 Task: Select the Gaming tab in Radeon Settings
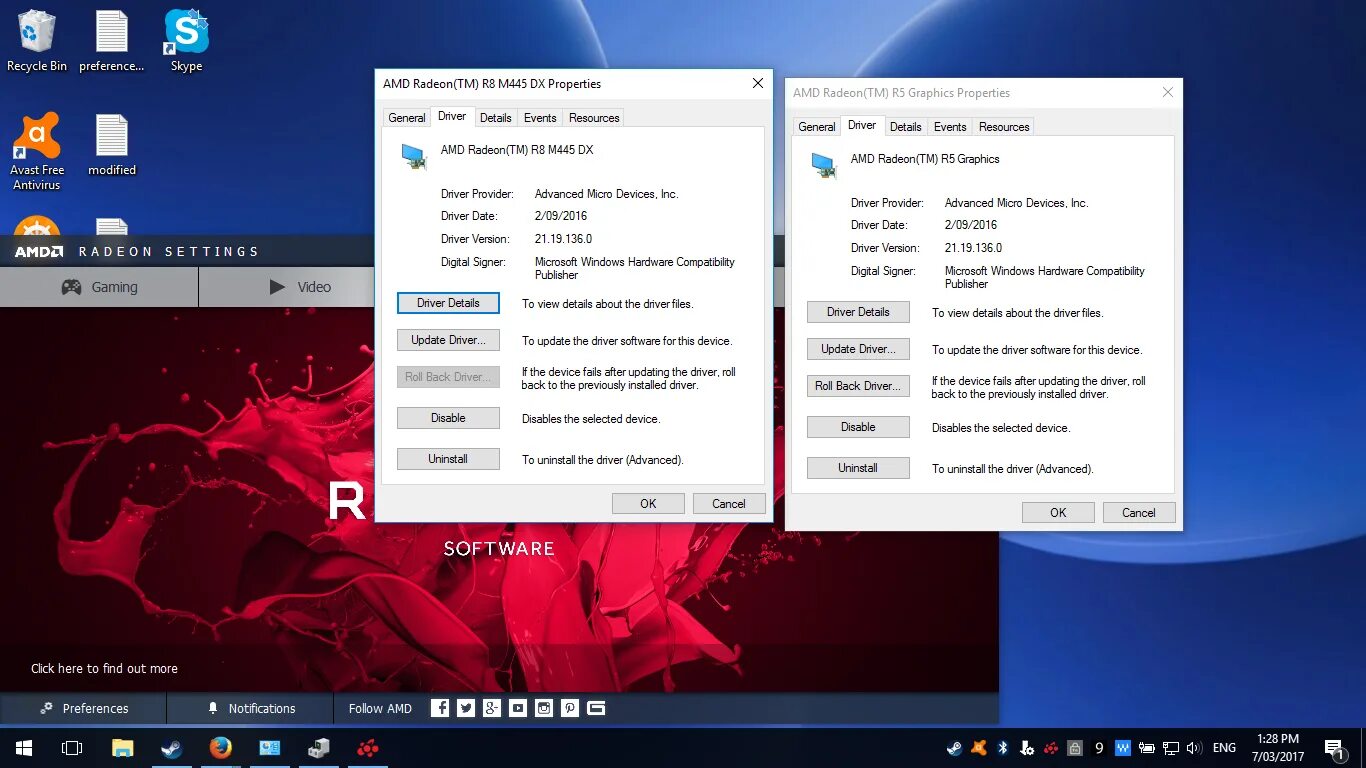tap(99, 287)
